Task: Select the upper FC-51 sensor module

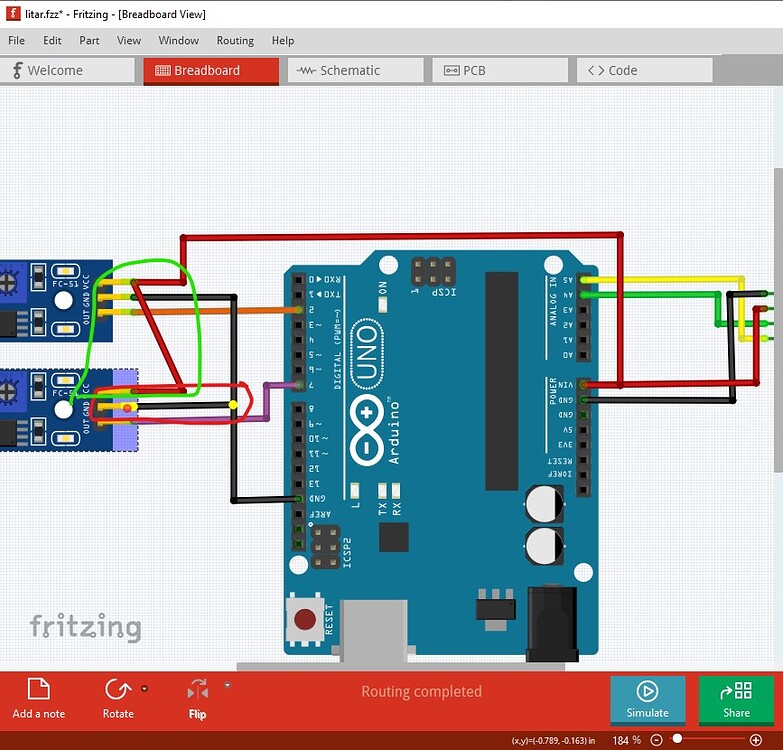Action: 56,301
